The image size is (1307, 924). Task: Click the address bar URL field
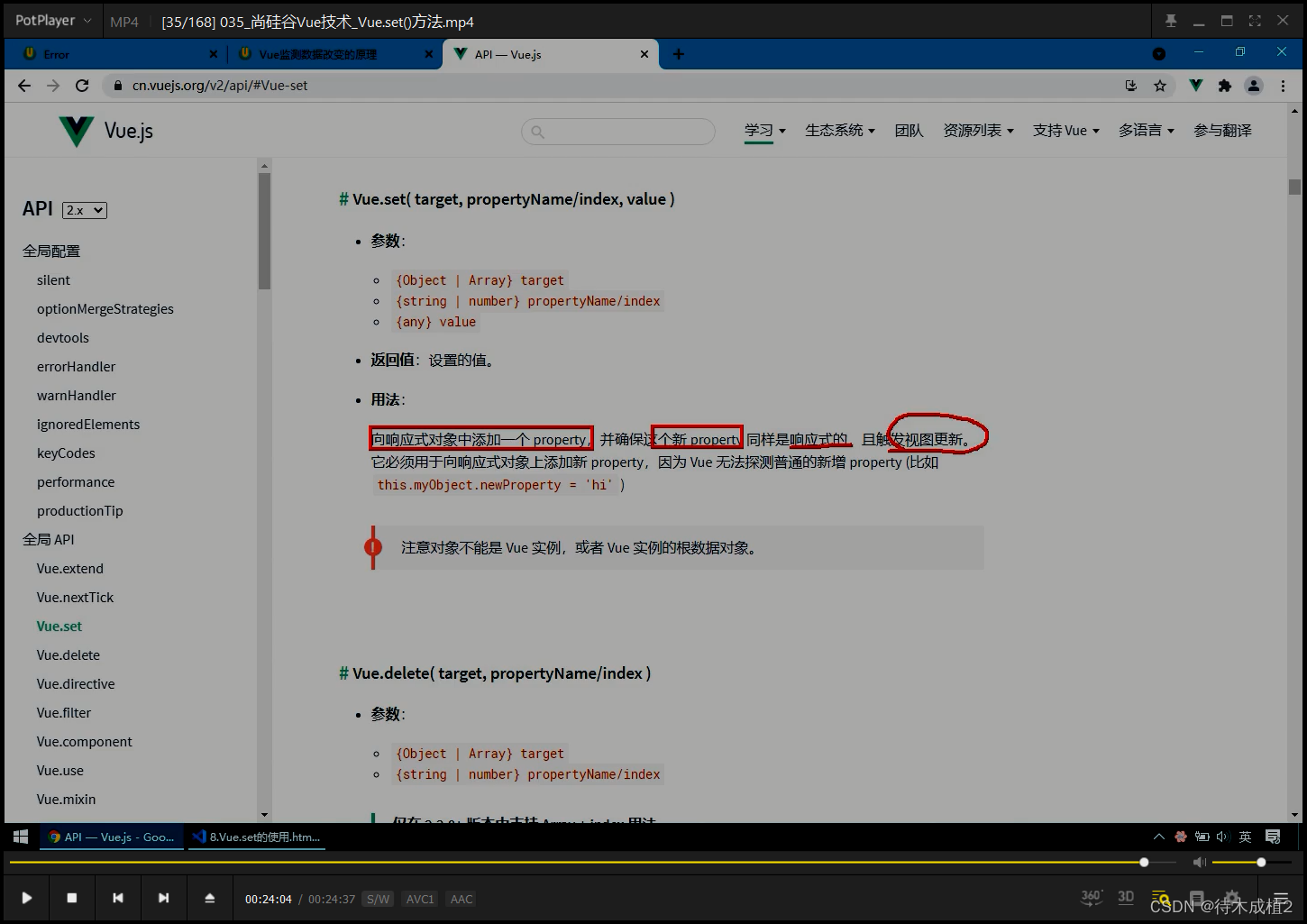pos(613,86)
